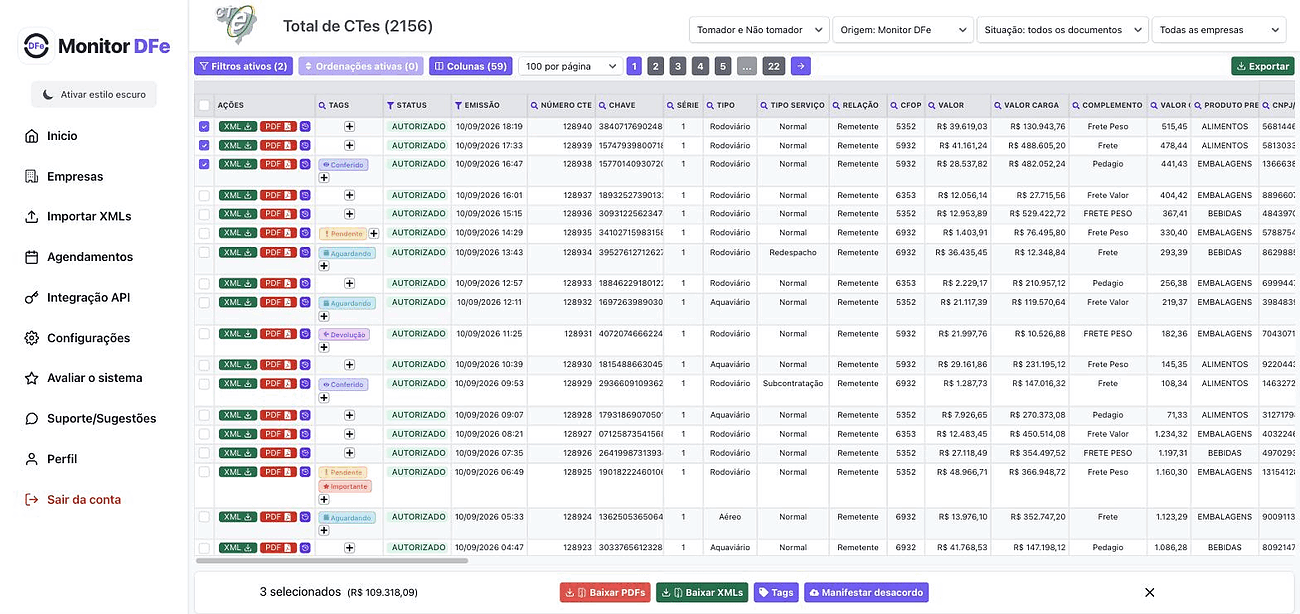Click Conferido tag on CTe 128938
The width and height of the screenshot is (1300, 614).
pyautogui.click(x=344, y=165)
